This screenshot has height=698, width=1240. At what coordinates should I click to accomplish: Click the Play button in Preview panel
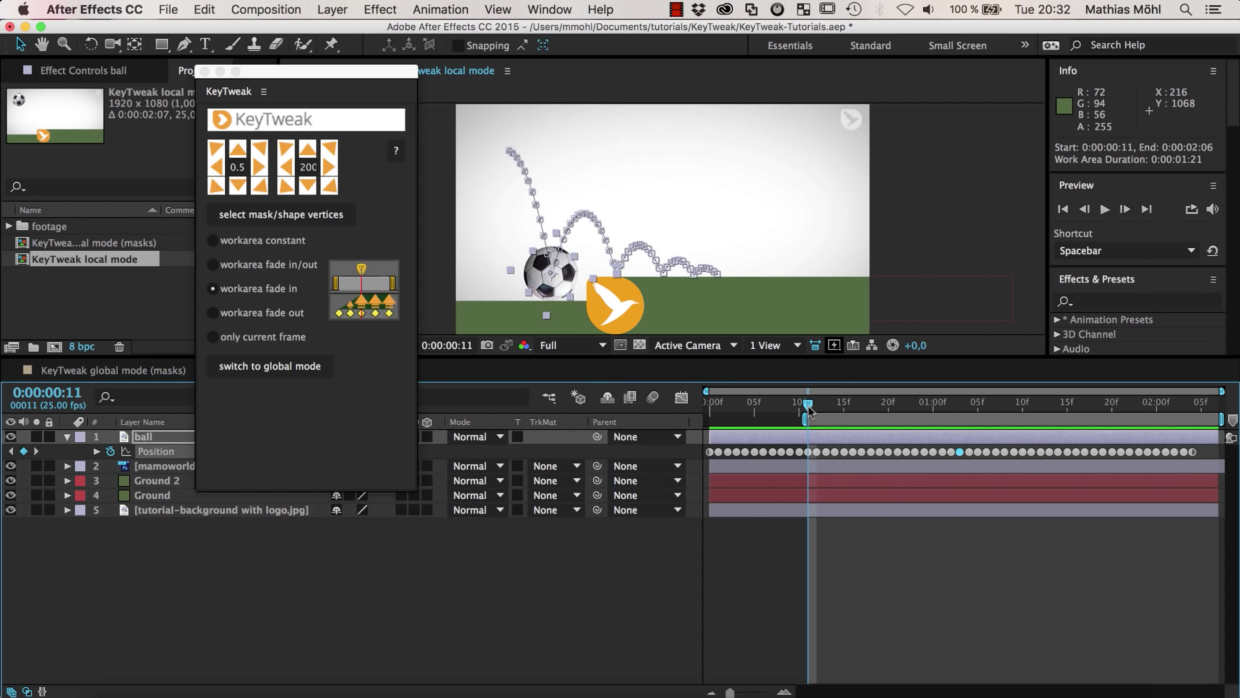point(1105,209)
